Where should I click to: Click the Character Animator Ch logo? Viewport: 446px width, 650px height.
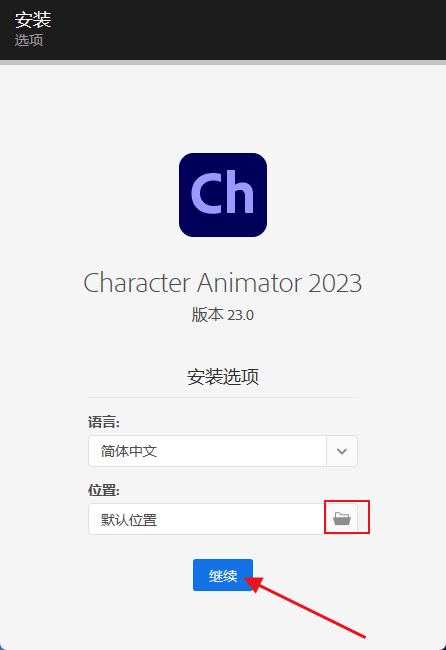[223, 195]
